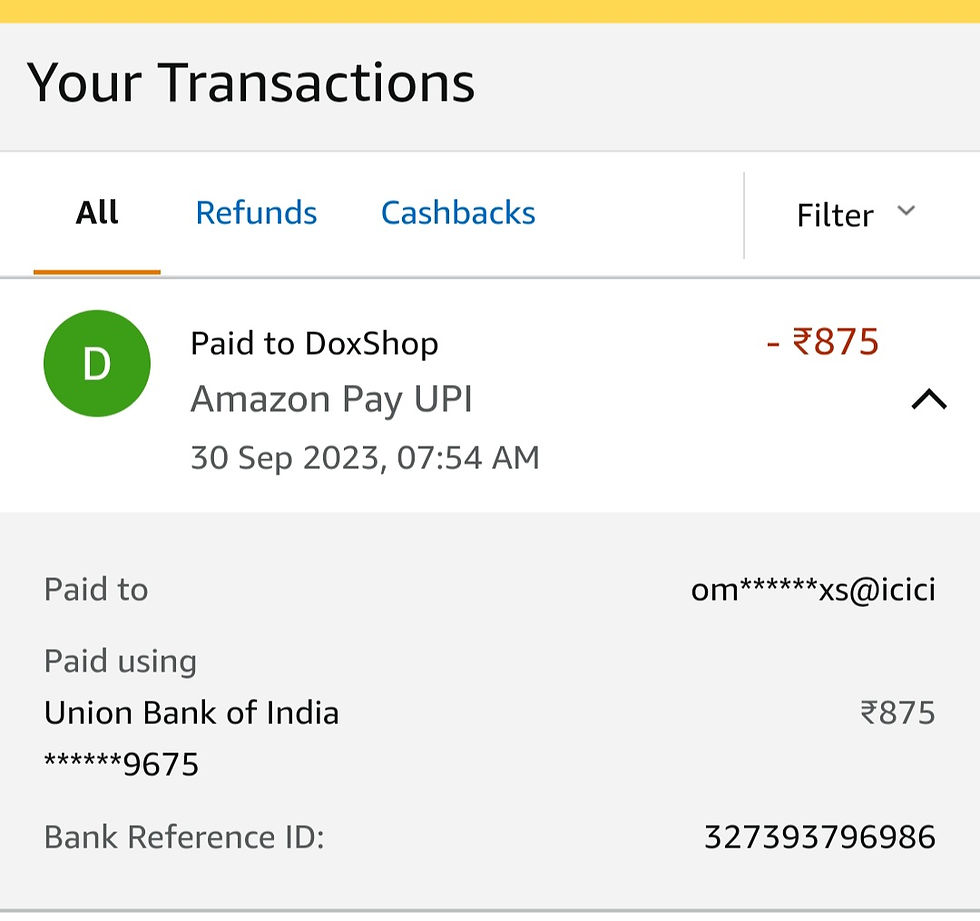Select the All transactions tab
This screenshot has height=921, width=980.
coord(97,213)
